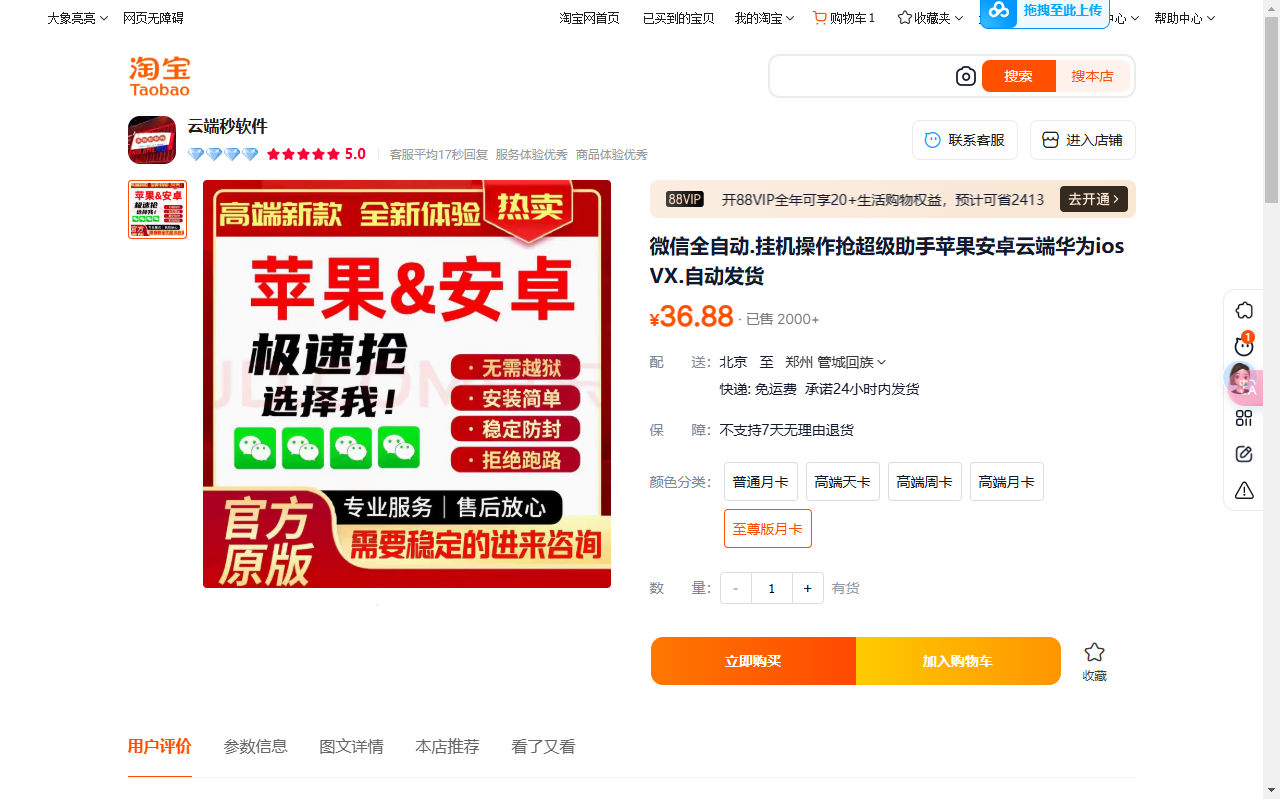The image size is (1280, 799).
Task: Open the puzzle-piece sidebar icon
Action: [x=1244, y=310]
